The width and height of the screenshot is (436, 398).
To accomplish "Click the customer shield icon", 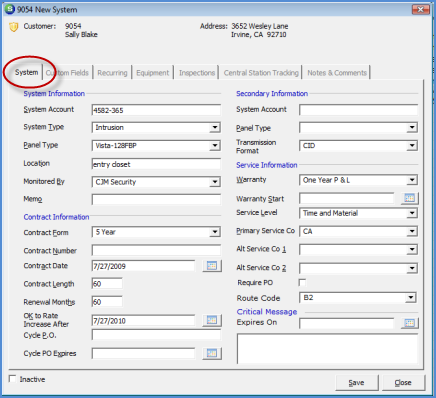I will click(x=13, y=27).
